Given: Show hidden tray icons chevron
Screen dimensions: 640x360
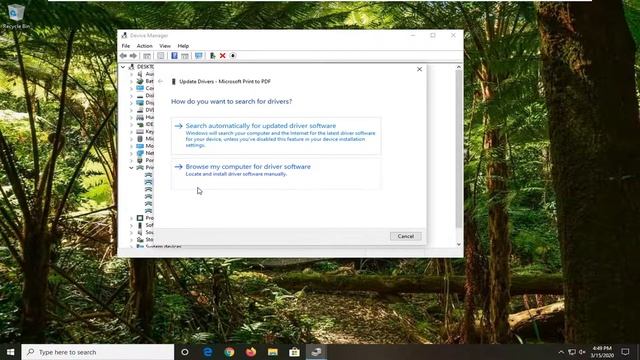Looking at the screenshot, I should tap(561, 352).
